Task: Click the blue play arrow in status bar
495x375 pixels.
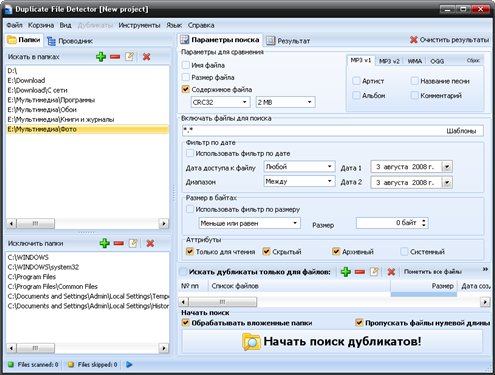Action: point(129,365)
